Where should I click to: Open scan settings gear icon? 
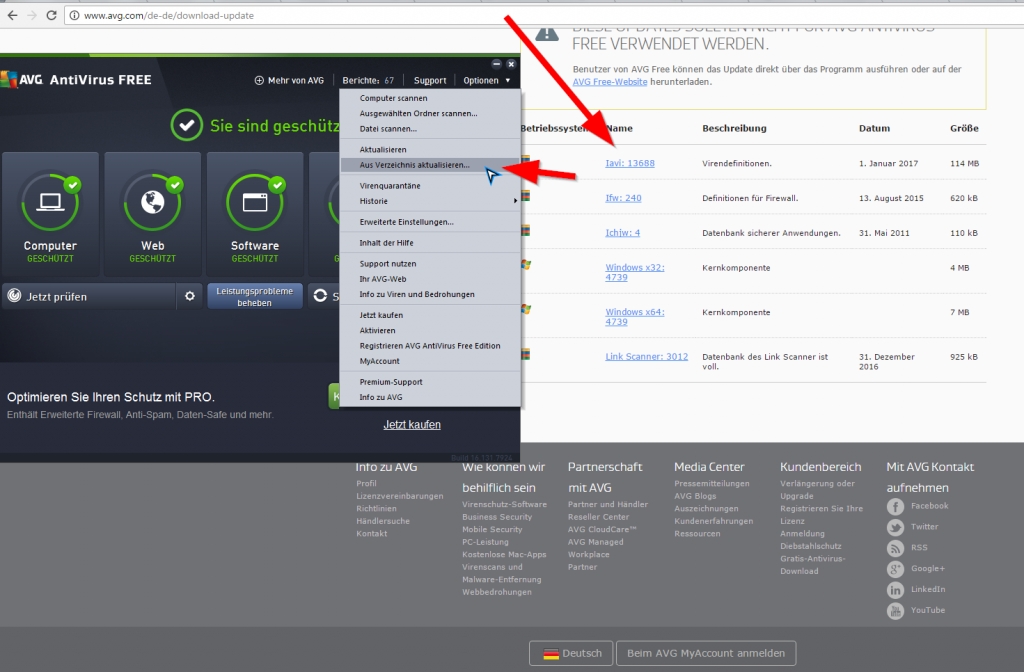pos(190,296)
